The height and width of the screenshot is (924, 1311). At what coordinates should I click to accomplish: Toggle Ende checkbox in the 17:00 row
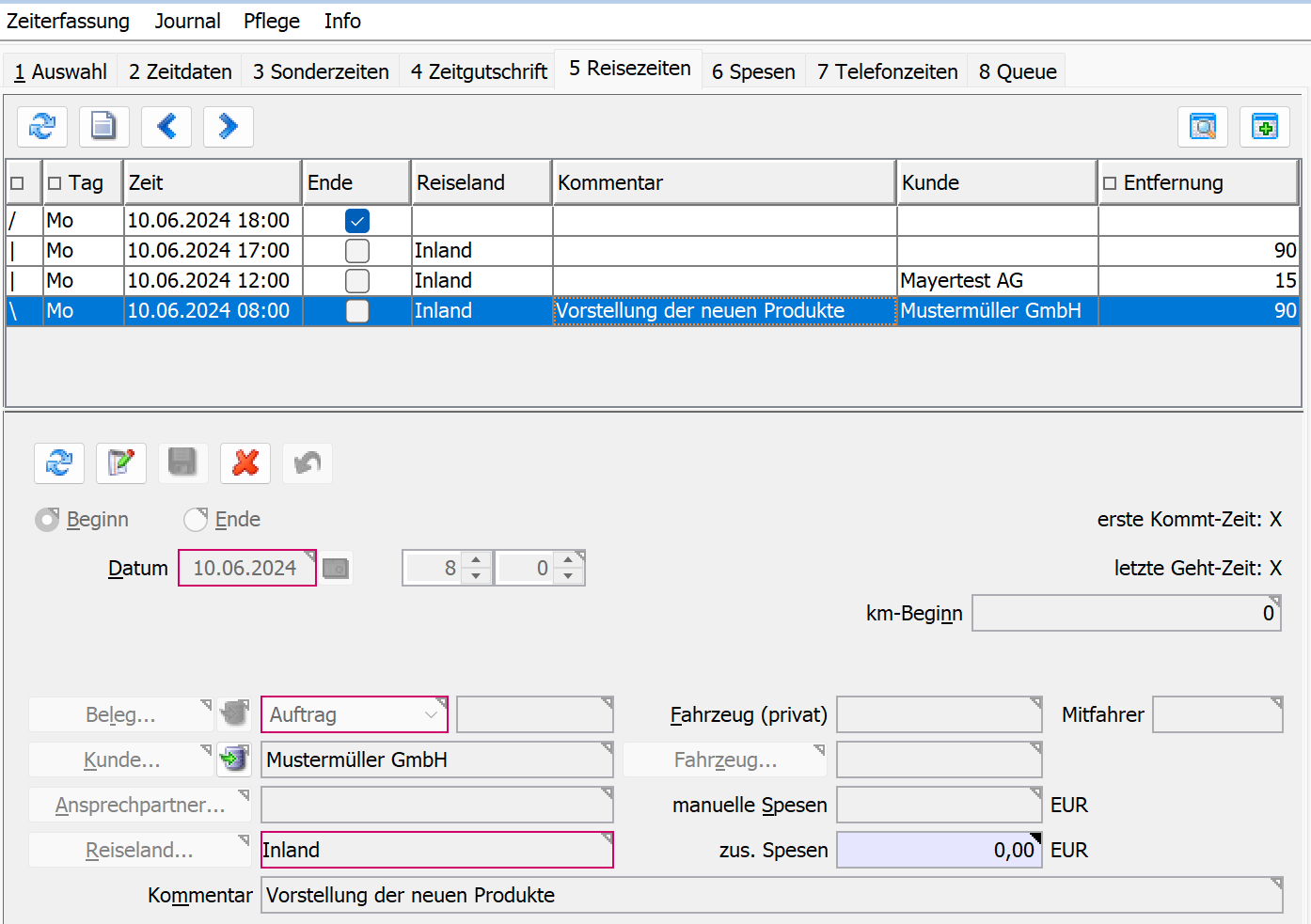click(357, 251)
